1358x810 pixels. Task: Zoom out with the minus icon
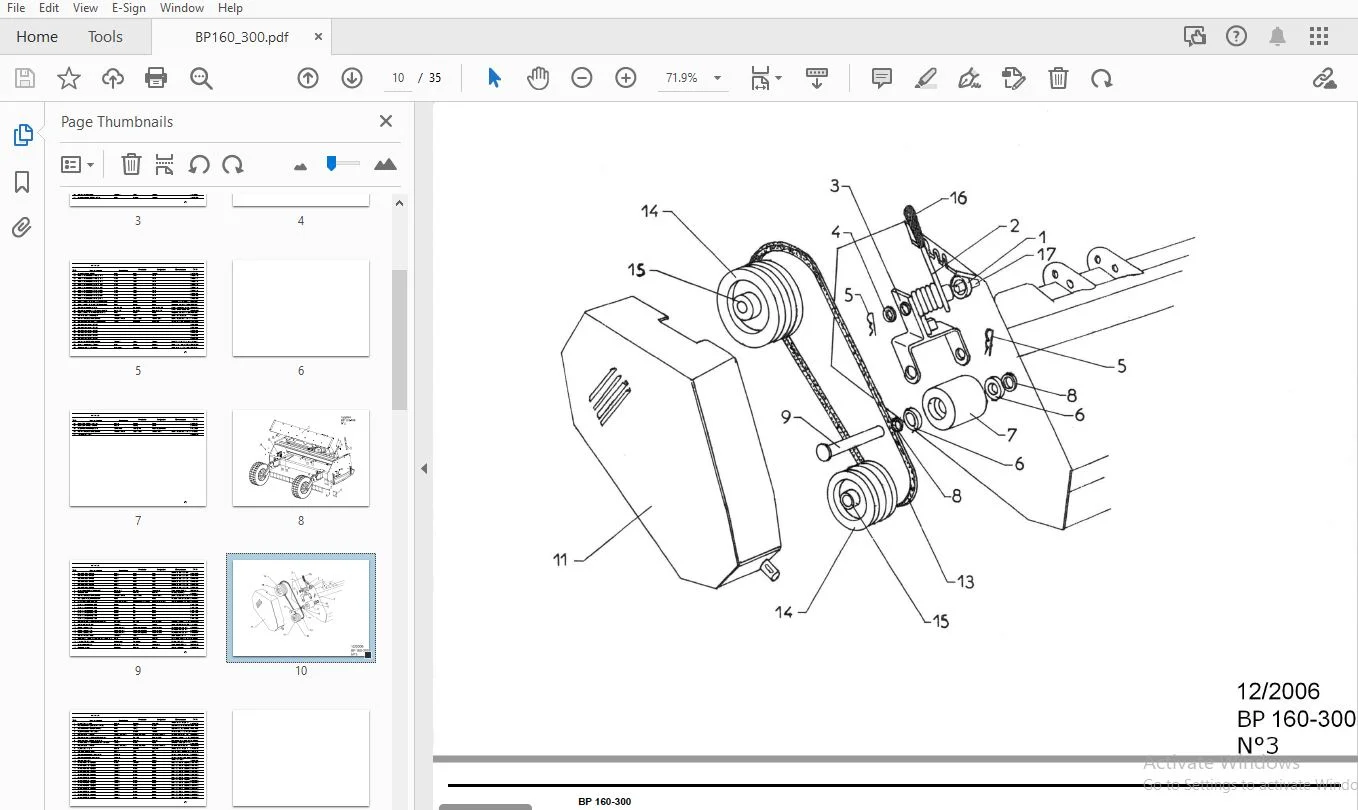pos(582,78)
